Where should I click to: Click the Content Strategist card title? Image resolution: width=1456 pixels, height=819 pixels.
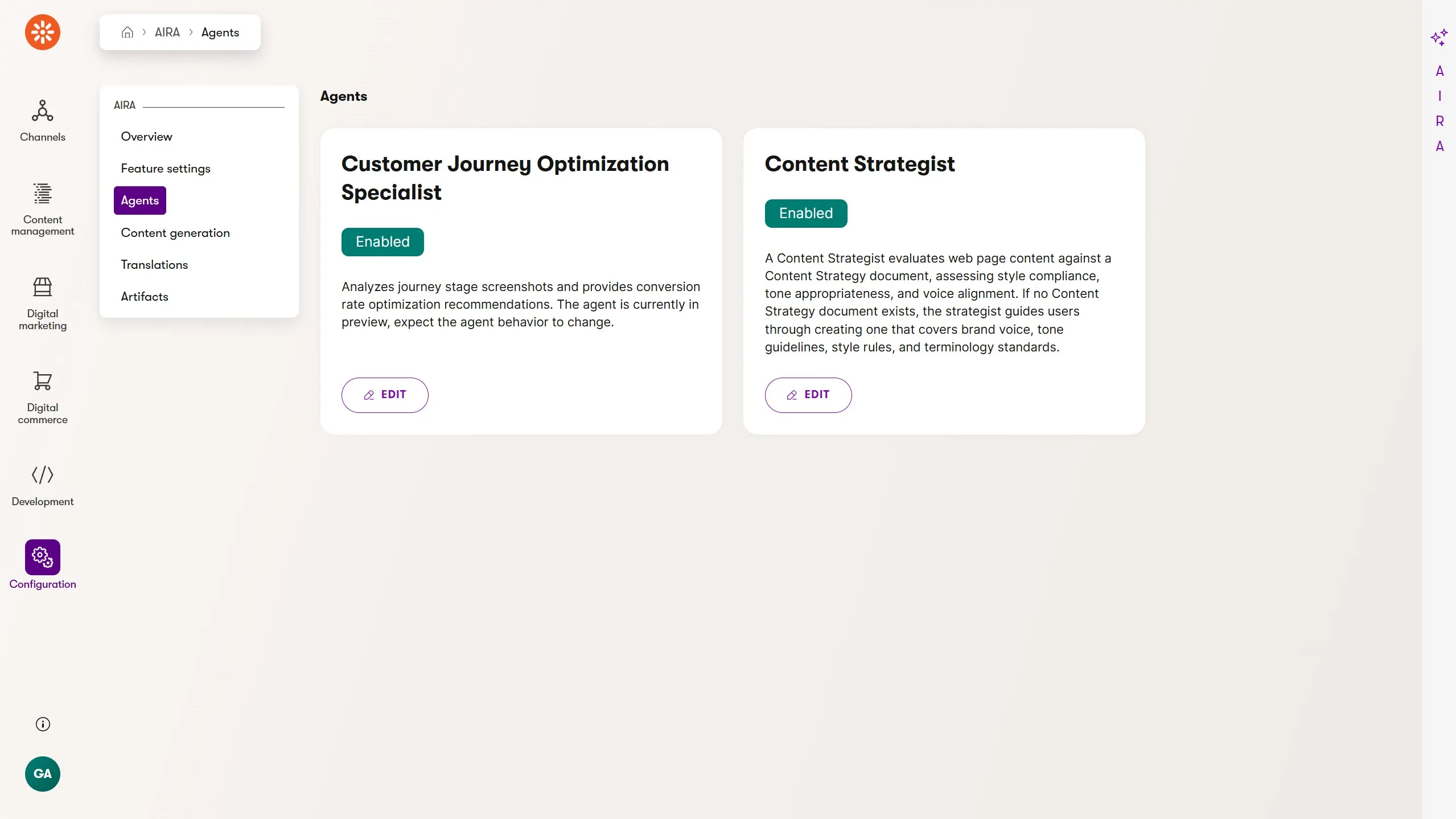coord(859,164)
